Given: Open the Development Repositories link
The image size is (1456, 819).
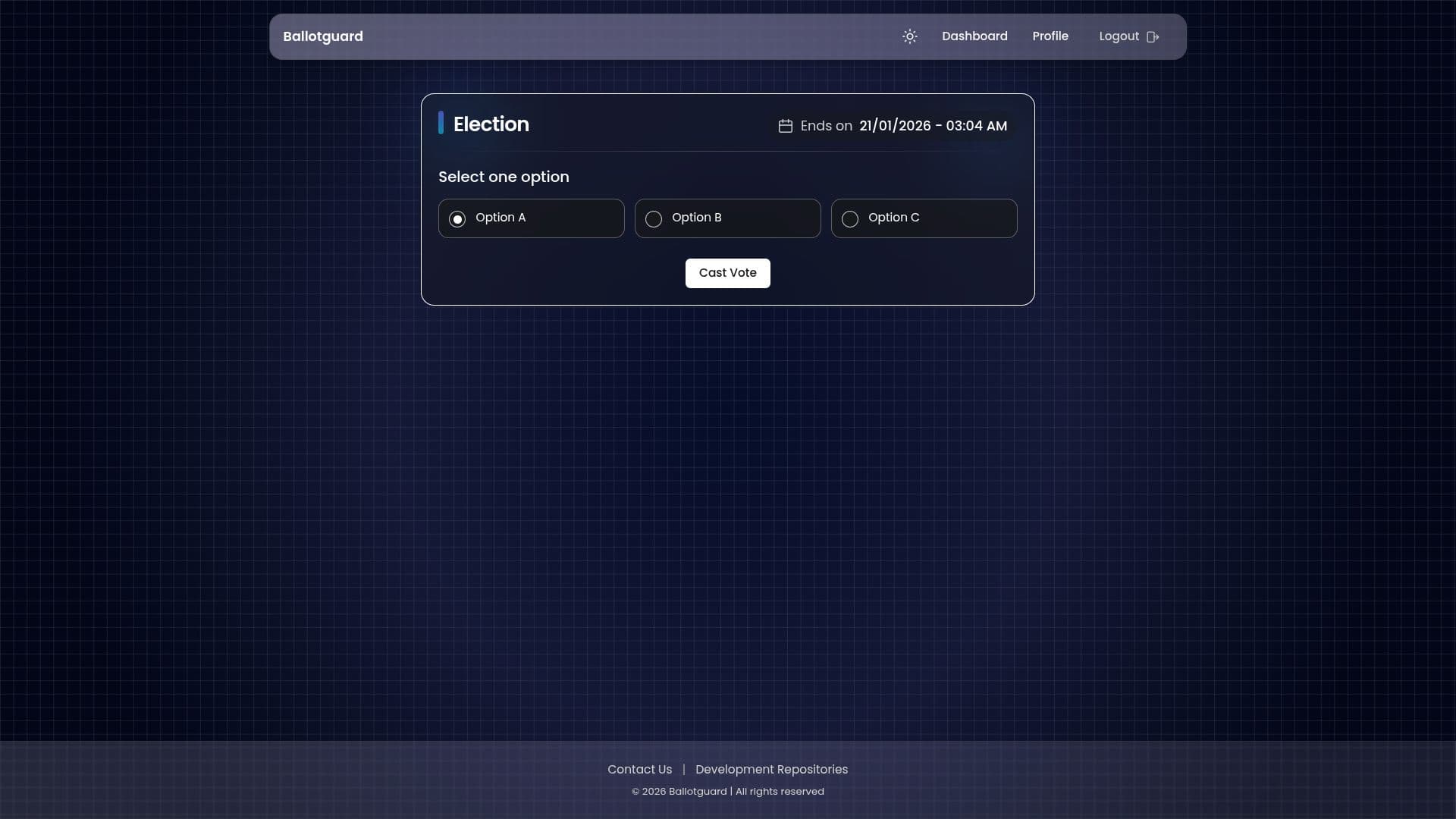Looking at the screenshot, I should tap(770, 769).
